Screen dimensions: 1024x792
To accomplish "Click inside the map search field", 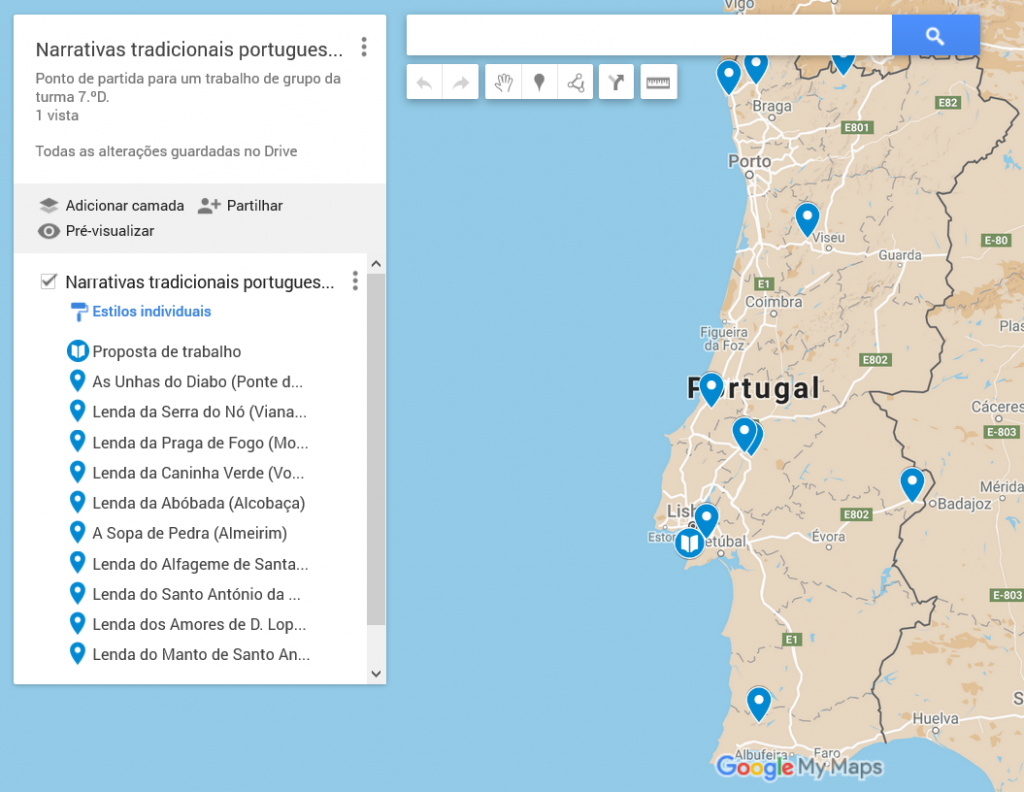I will pos(648,36).
